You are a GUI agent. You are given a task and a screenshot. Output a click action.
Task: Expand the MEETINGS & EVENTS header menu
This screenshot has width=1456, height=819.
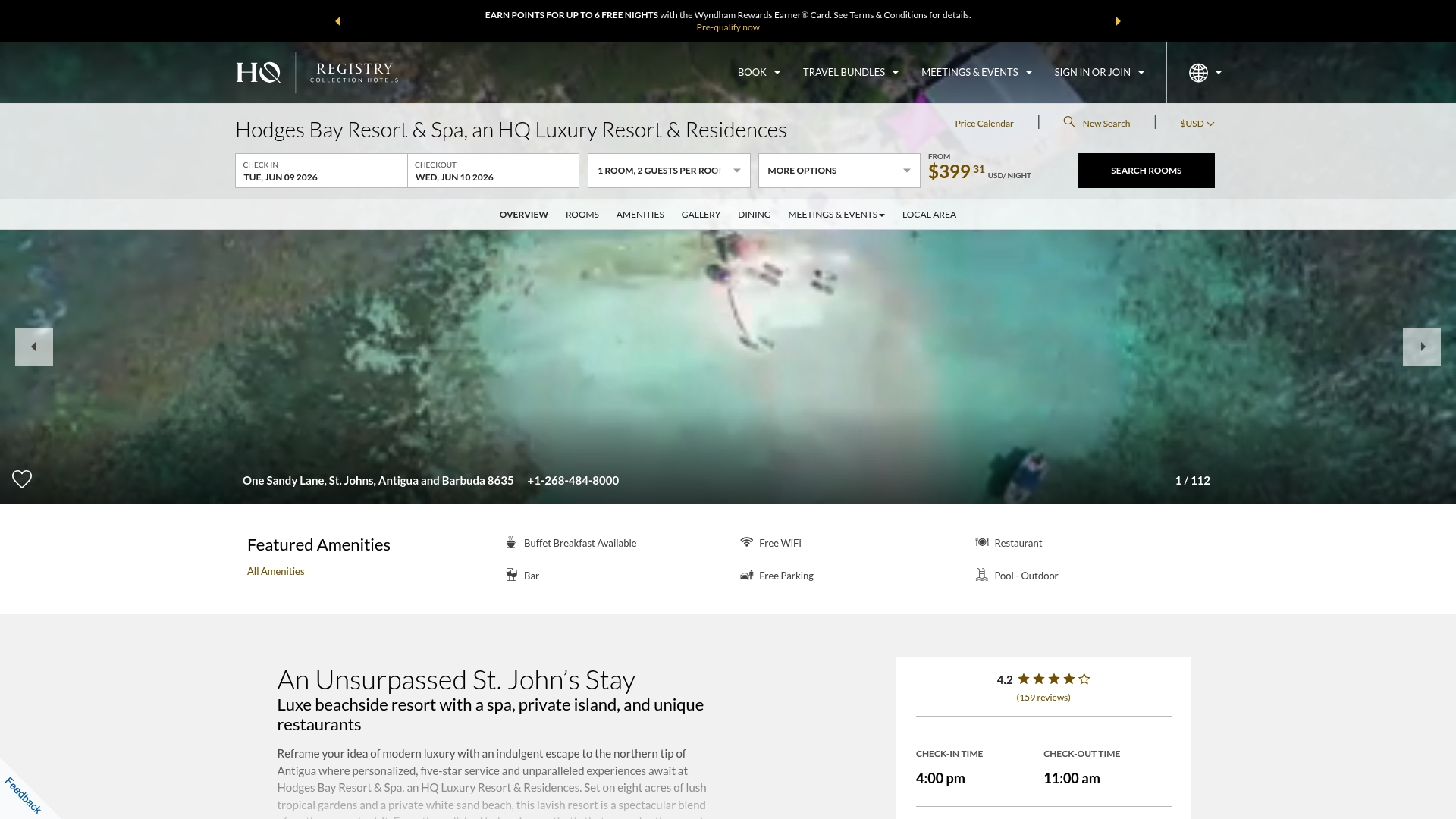(x=977, y=72)
